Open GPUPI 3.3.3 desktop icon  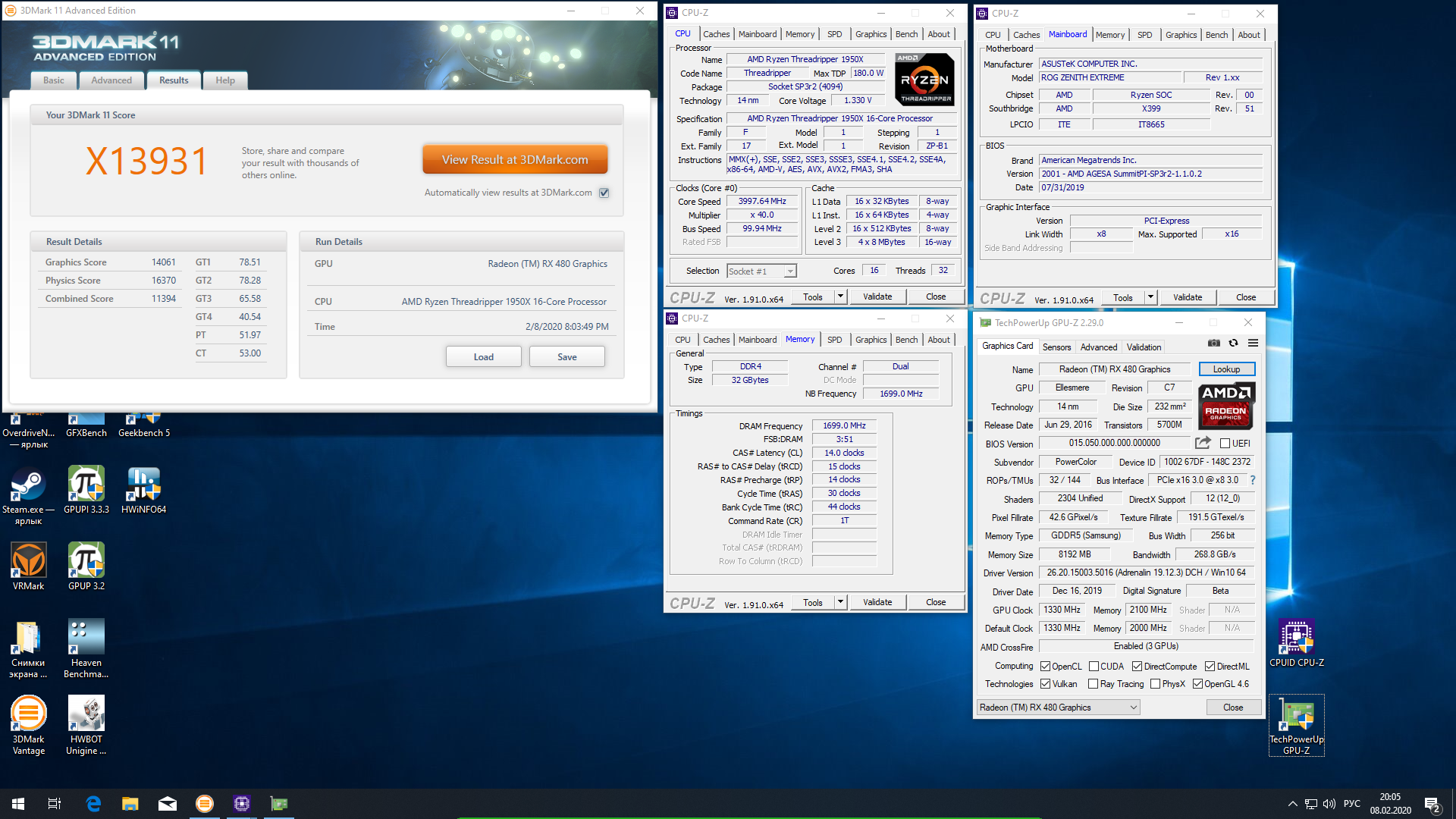(x=86, y=491)
